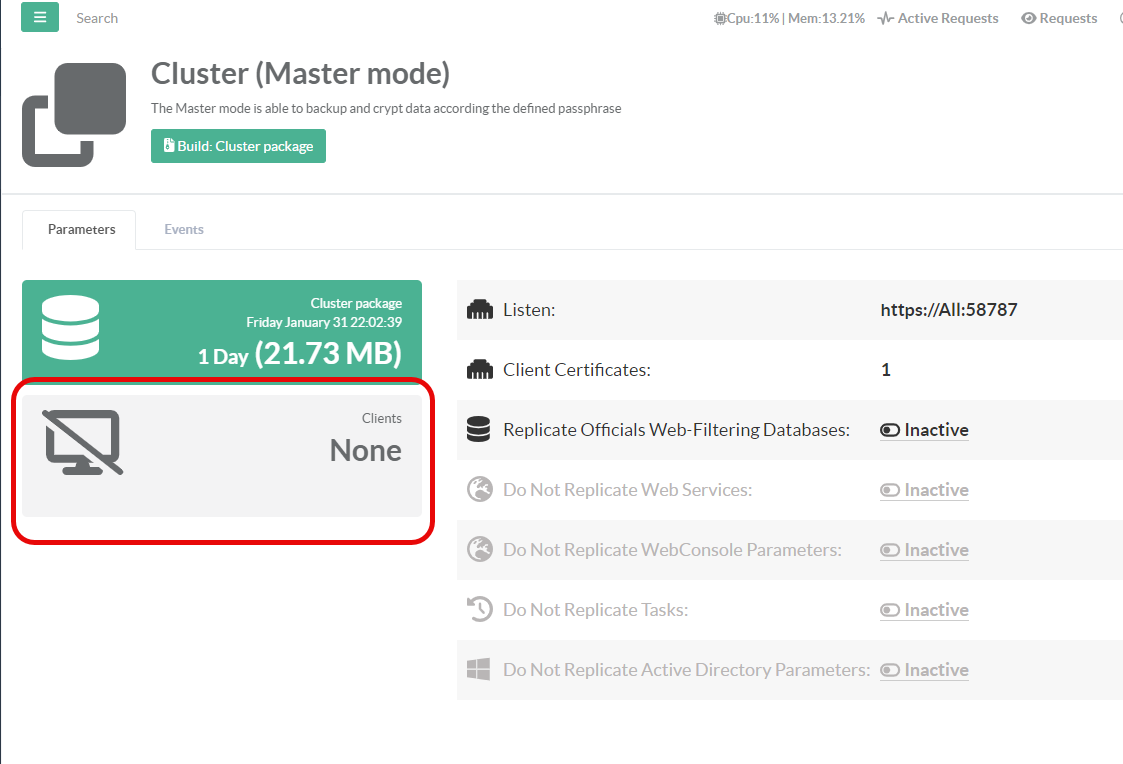Click the large Cluster overlapping-squares icon

pos(74,114)
